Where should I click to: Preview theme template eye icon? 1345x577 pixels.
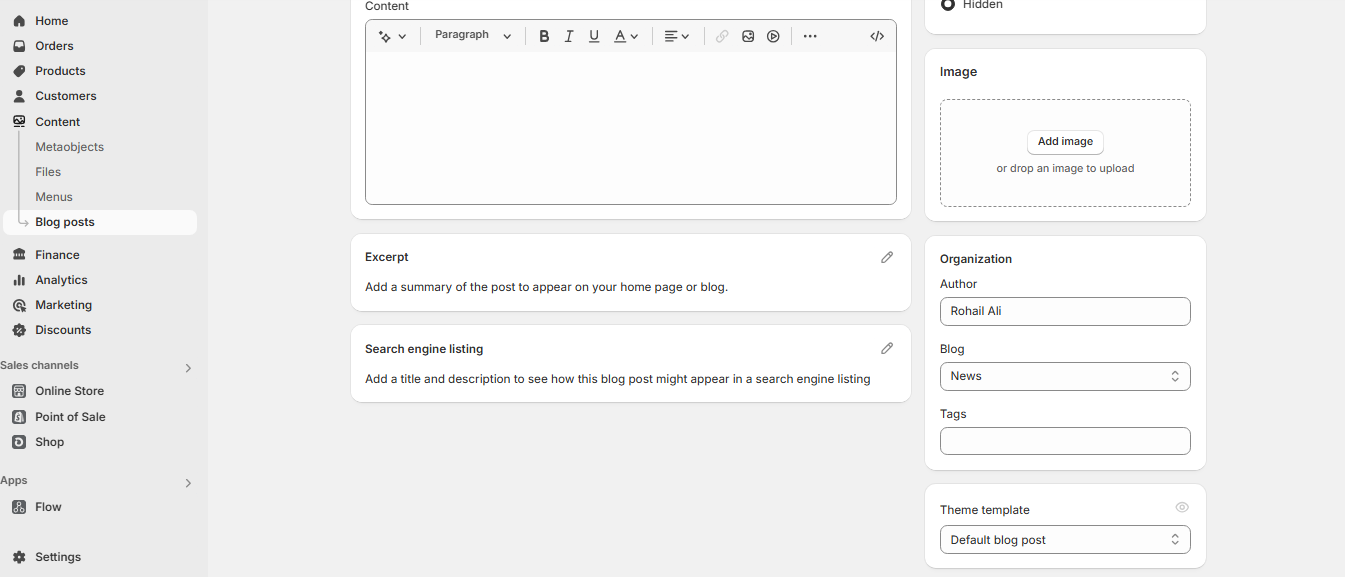[x=1182, y=508]
